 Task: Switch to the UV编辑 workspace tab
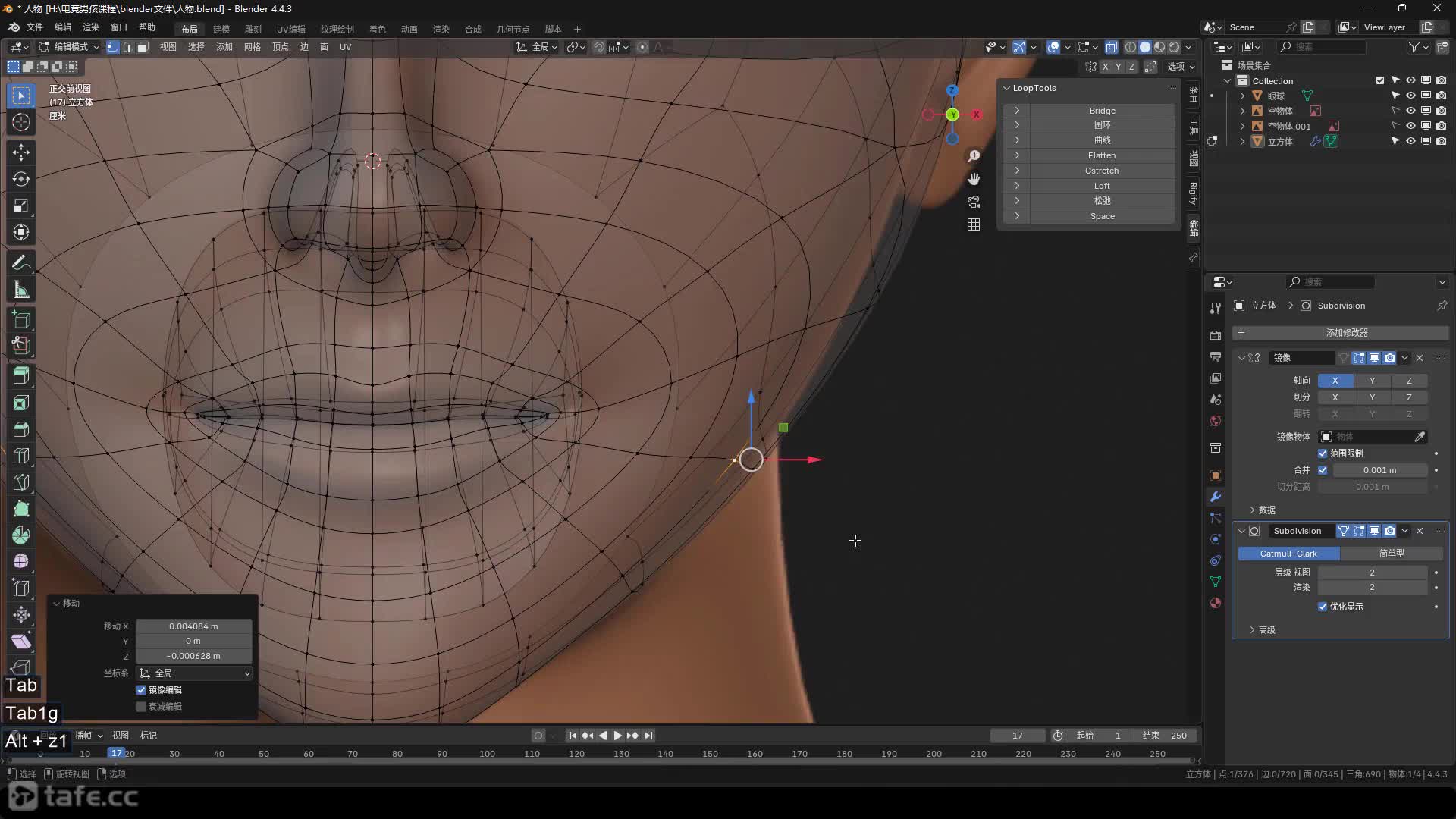[x=290, y=29]
